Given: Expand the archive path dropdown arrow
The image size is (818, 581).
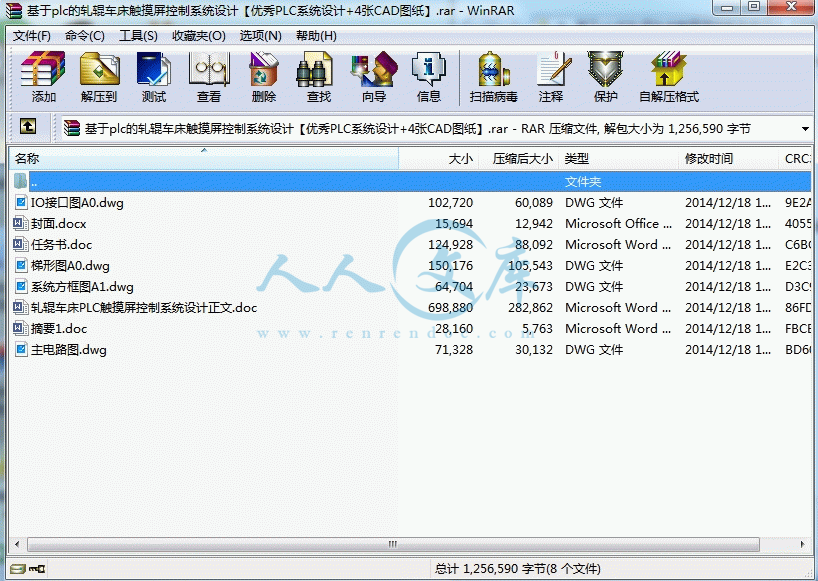Looking at the screenshot, I should pos(805,129).
